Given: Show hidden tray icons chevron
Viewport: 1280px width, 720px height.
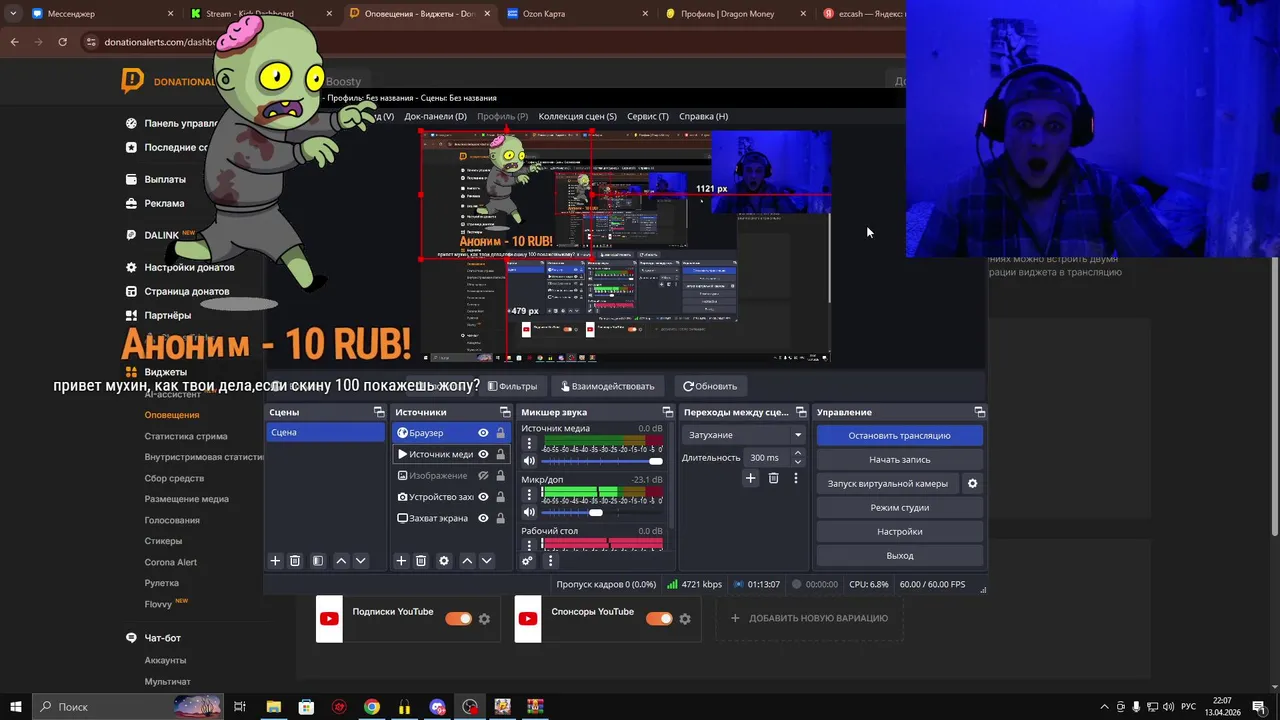Looking at the screenshot, I should pos(1104,707).
